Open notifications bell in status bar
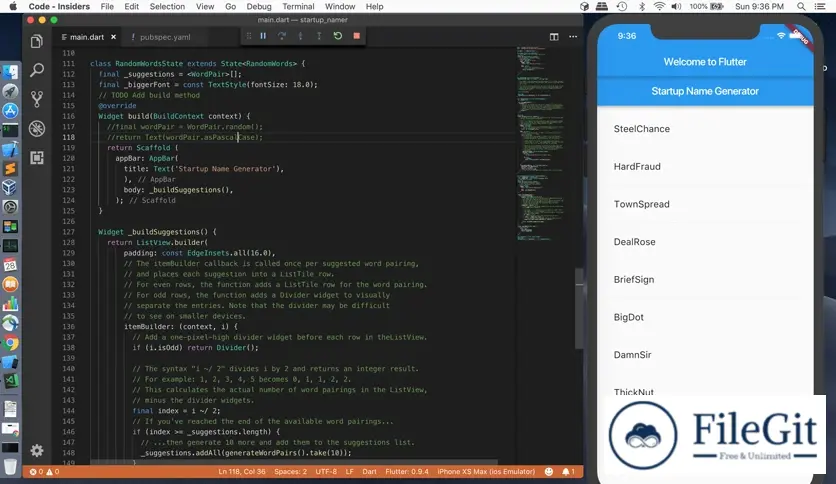The width and height of the screenshot is (836, 484). (568, 472)
